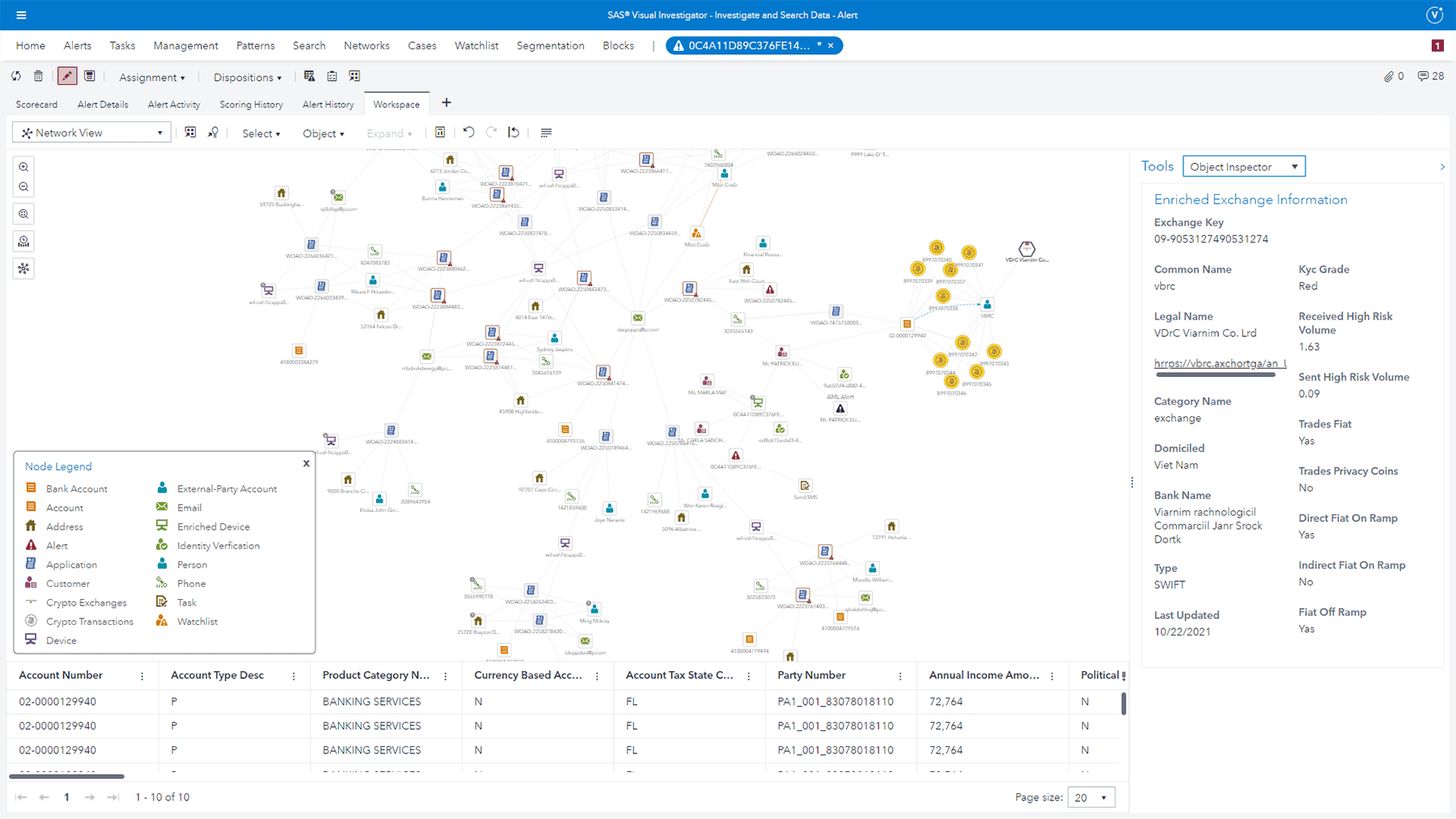Open Party Number column options menu
Viewport: 1456px width, 819px height.
coord(900,676)
